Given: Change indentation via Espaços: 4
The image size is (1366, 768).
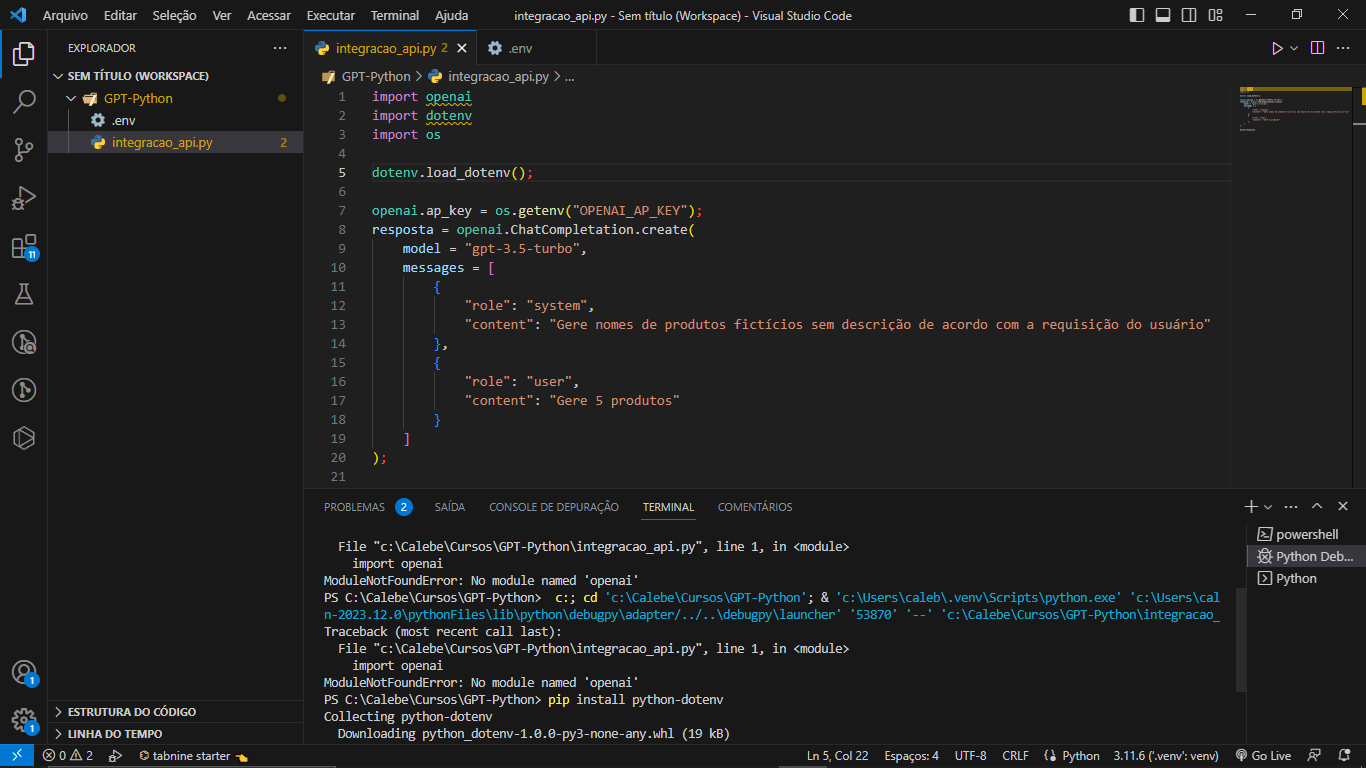Looking at the screenshot, I should [912, 756].
